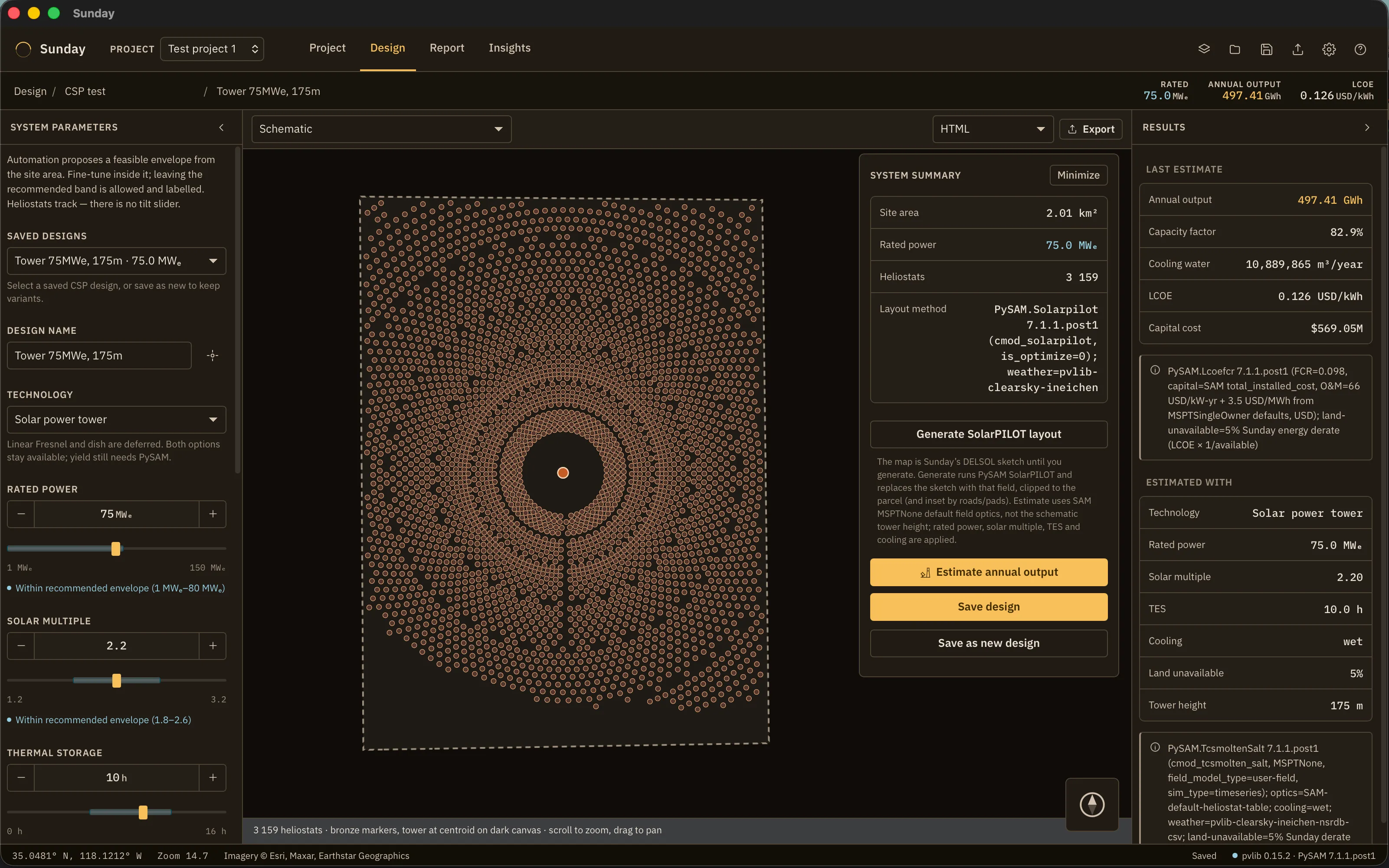Click the rated power slider handle
1389x868 pixels.
pyautogui.click(x=116, y=548)
